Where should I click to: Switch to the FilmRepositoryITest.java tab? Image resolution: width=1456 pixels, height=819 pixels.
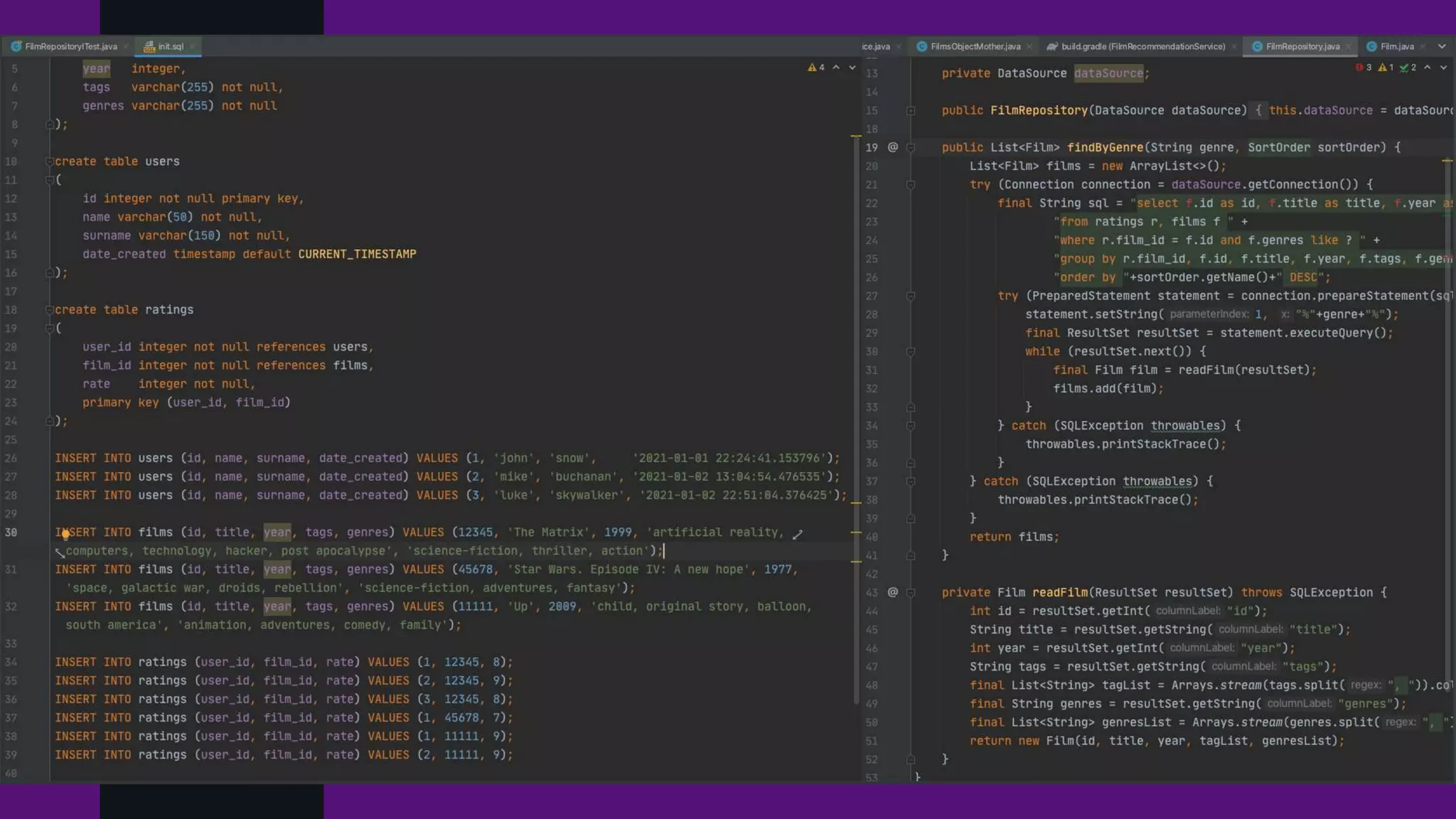tap(70, 46)
